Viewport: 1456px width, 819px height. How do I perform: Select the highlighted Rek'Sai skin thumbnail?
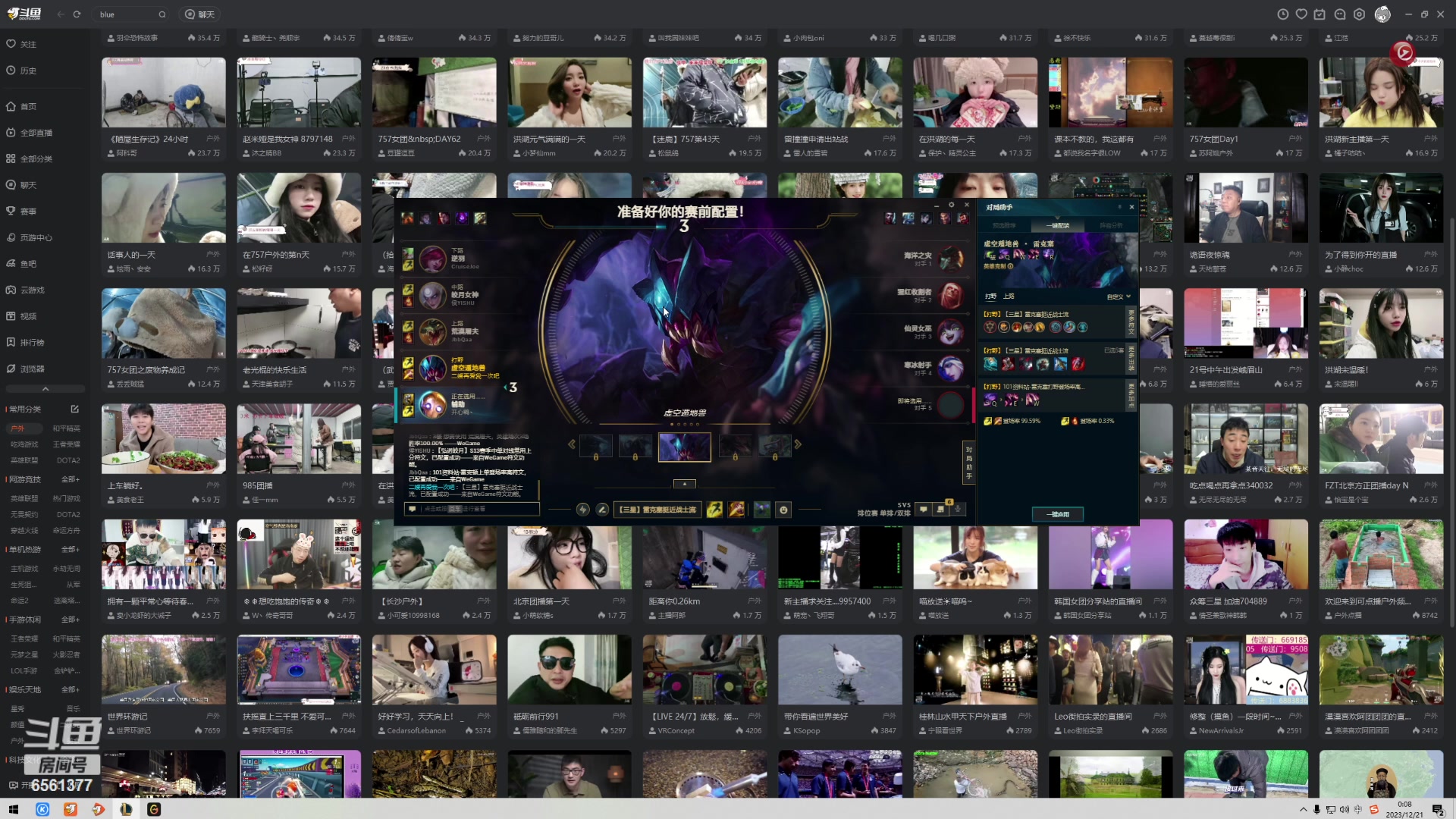pyautogui.click(x=684, y=447)
